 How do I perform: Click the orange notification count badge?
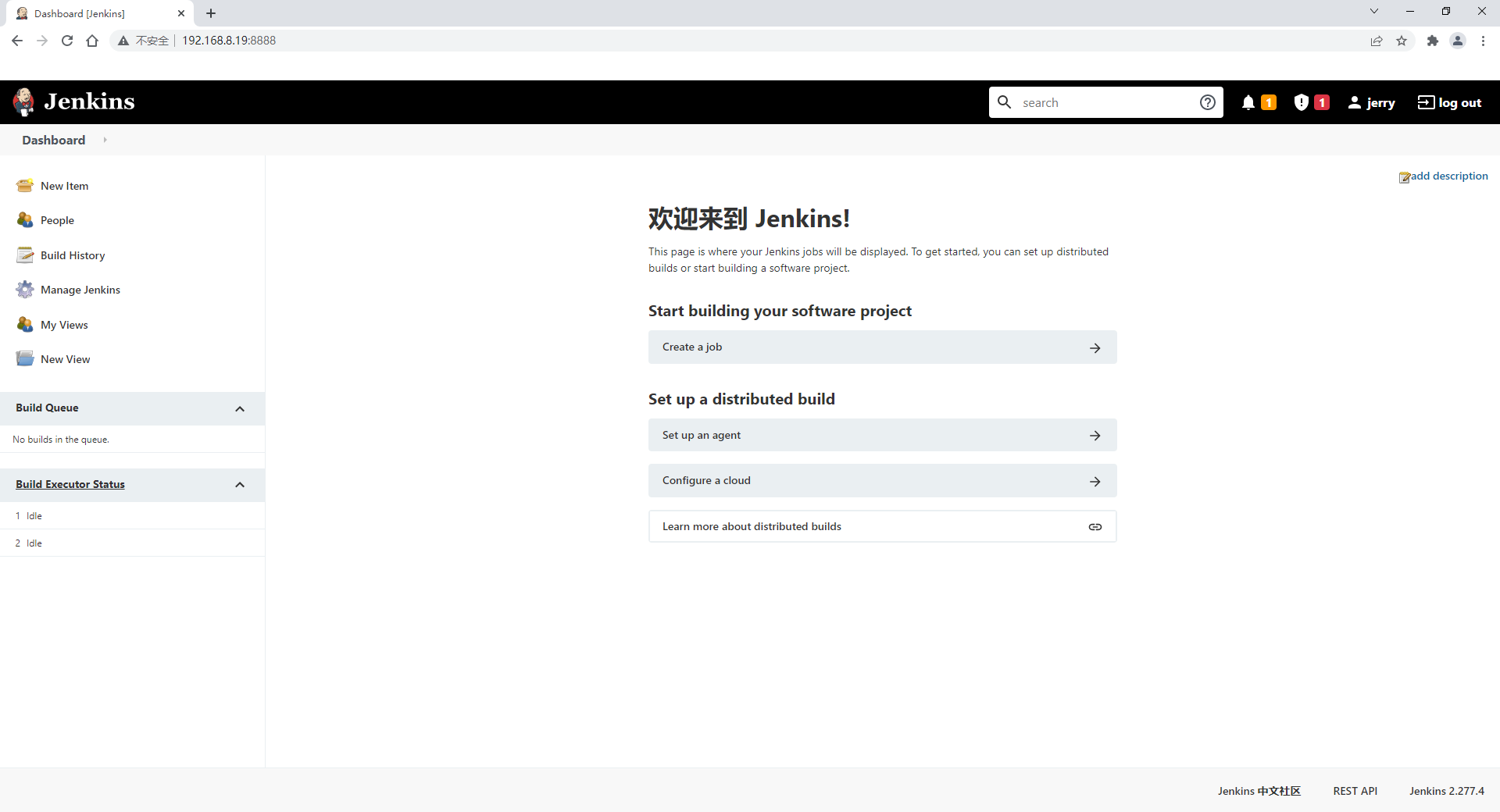click(x=1269, y=102)
